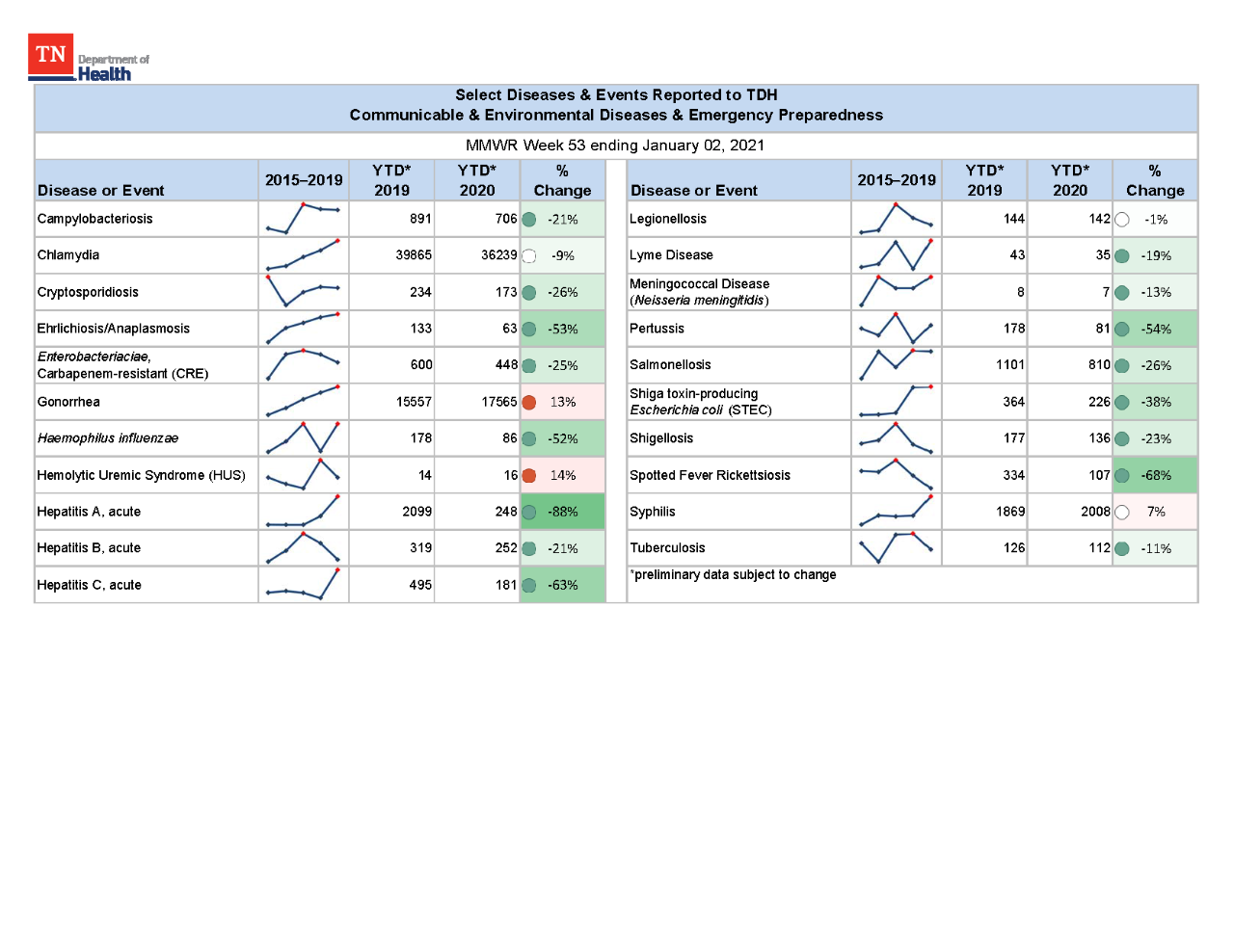Viewport: 1234px width, 952px height.
Task: Select the white status circle for Legionellosis
Action: point(1122,220)
